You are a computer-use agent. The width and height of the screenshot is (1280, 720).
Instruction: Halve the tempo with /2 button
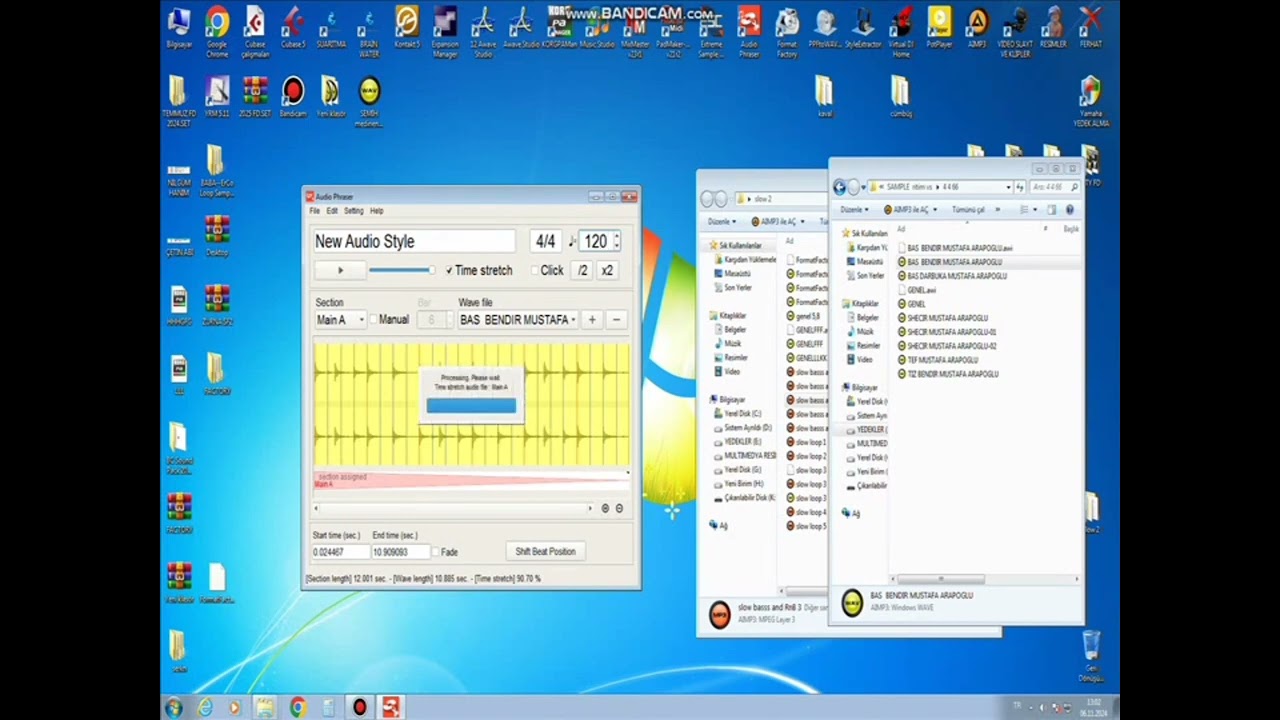tap(582, 270)
